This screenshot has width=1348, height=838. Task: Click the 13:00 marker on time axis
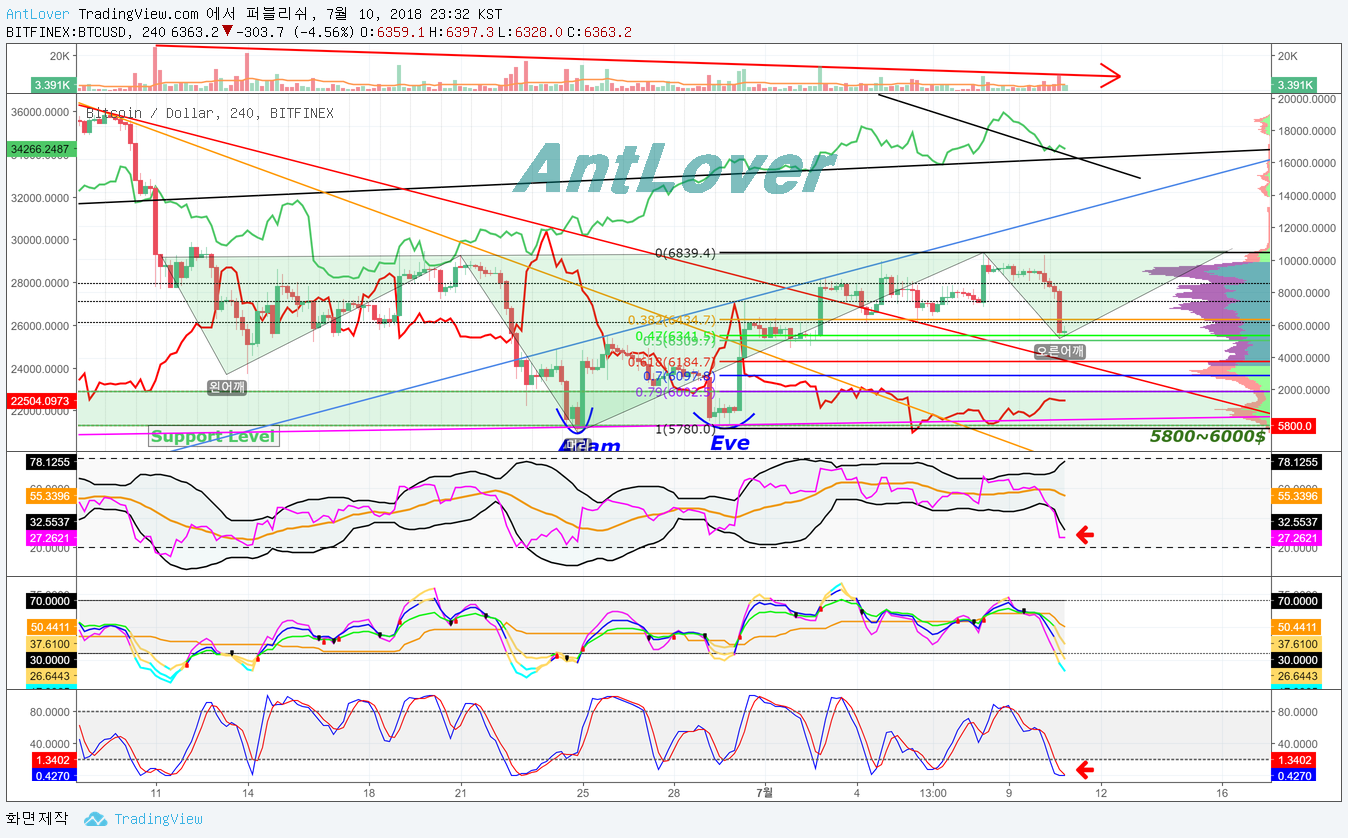coord(932,792)
